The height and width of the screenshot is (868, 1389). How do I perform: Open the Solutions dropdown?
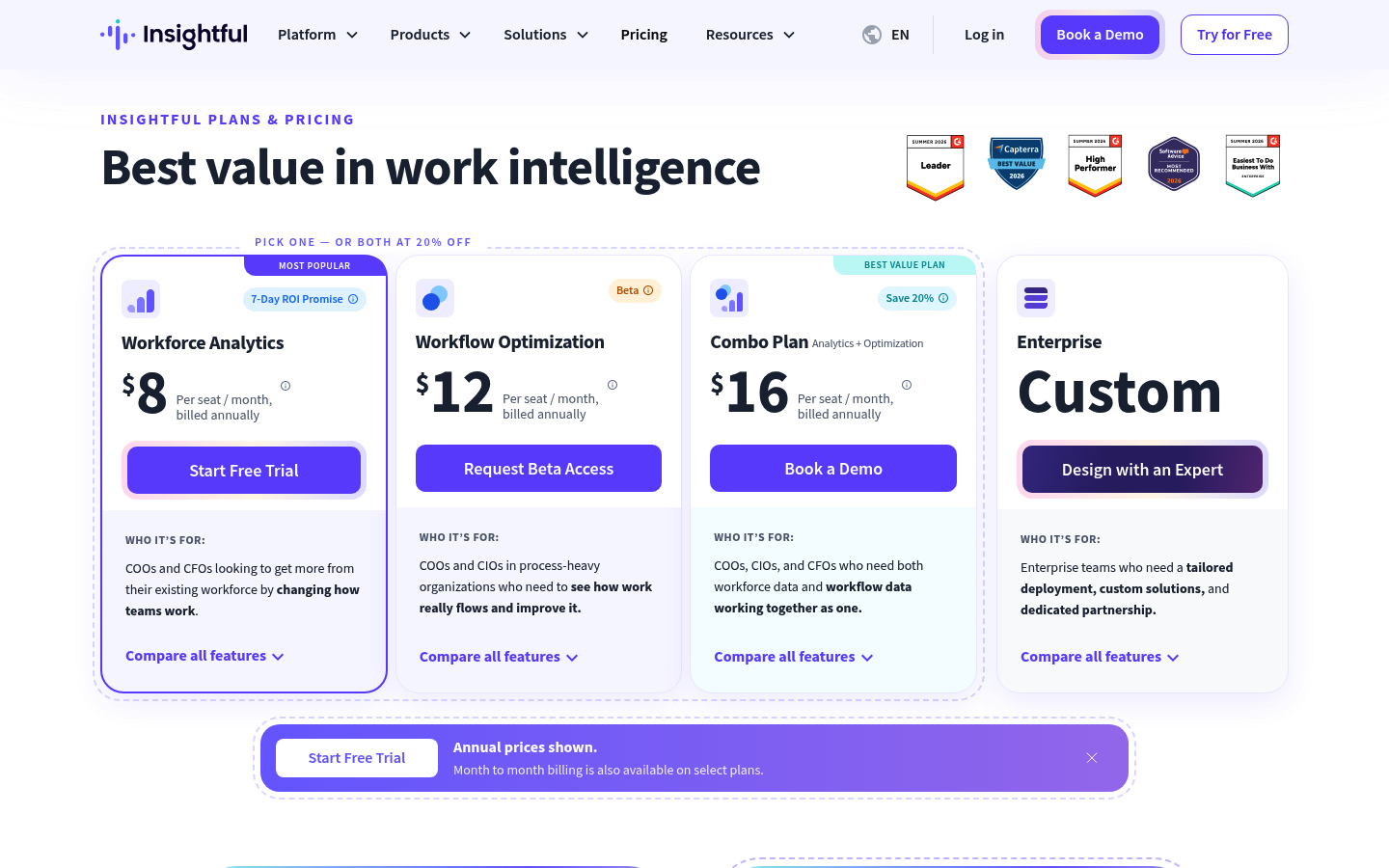pyautogui.click(x=546, y=35)
